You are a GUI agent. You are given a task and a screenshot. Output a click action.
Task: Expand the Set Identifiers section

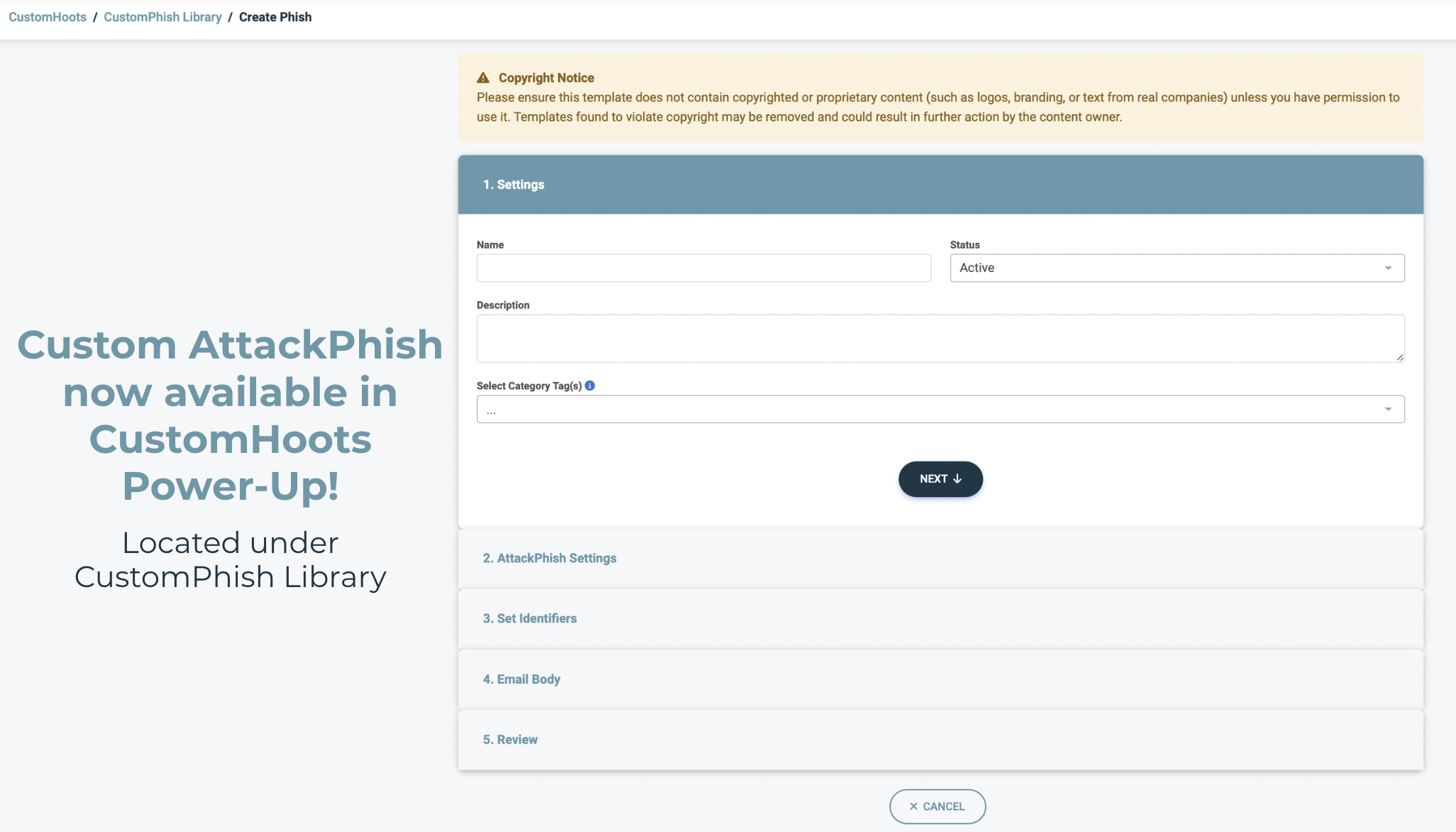(x=530, y=618)
